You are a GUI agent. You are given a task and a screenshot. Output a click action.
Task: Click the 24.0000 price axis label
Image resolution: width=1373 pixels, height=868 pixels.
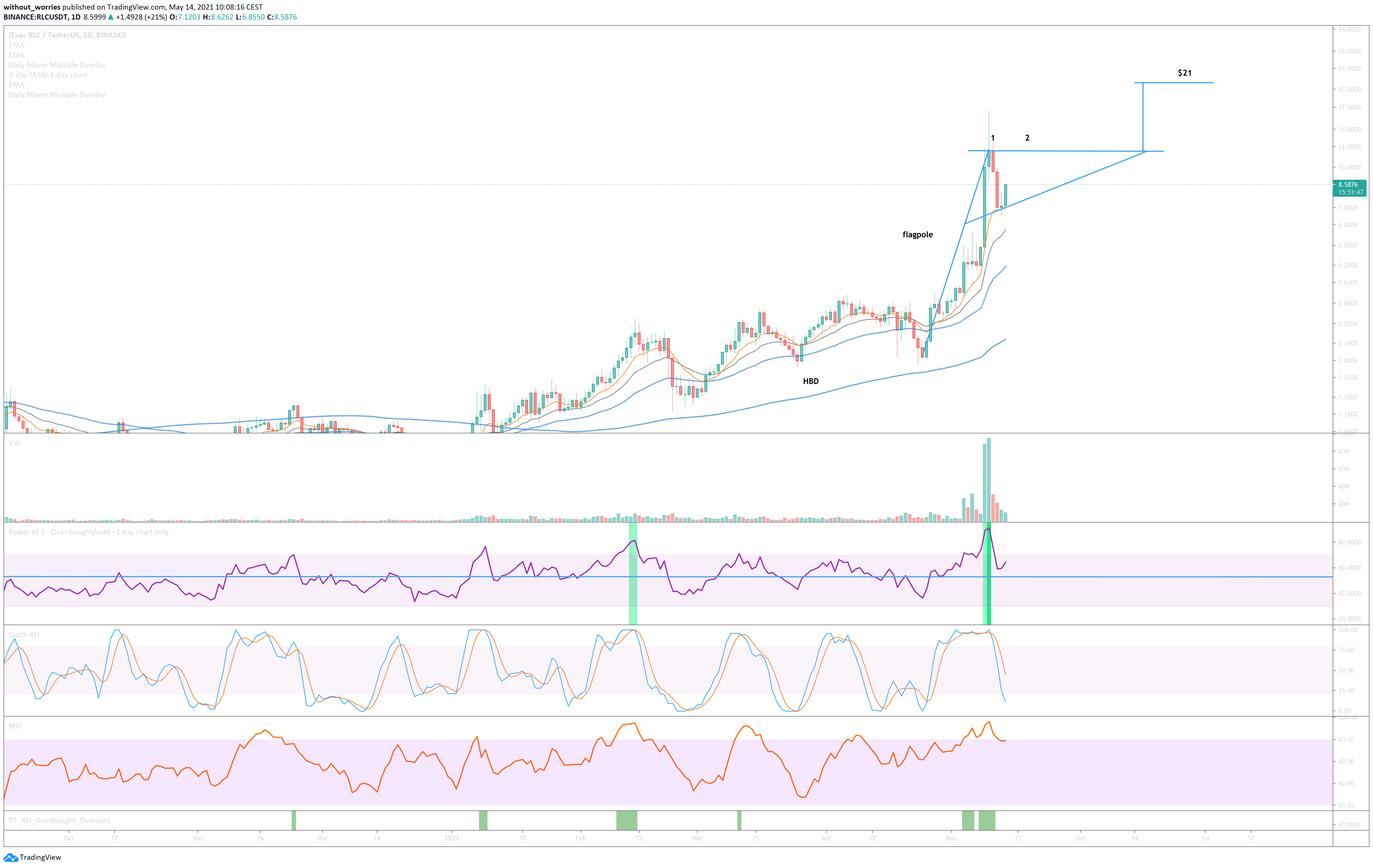(1348, 68)
